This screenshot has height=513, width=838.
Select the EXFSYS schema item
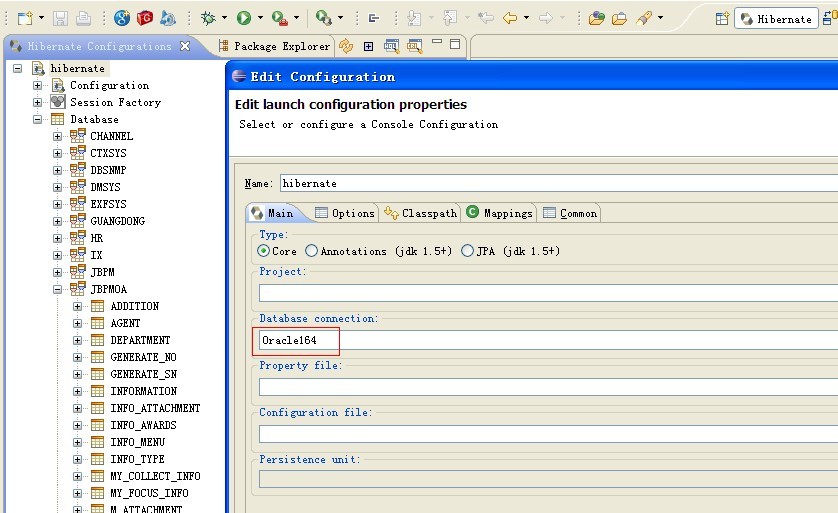108,204
